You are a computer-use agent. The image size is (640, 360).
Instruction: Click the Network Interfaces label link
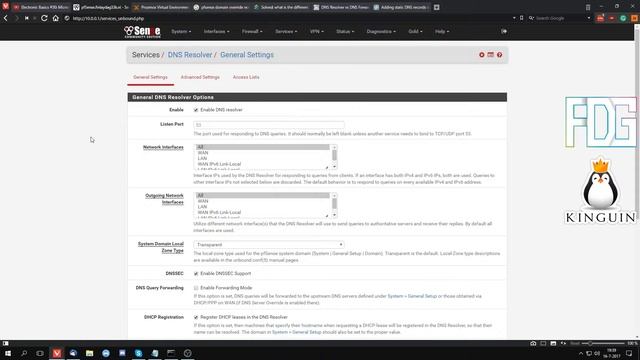click(163, 147)
